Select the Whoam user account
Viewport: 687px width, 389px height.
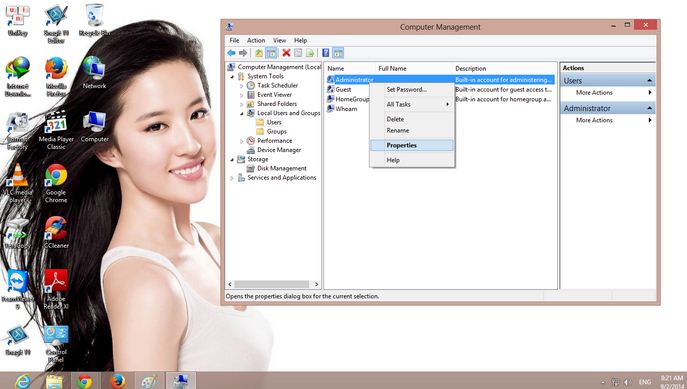342,109
